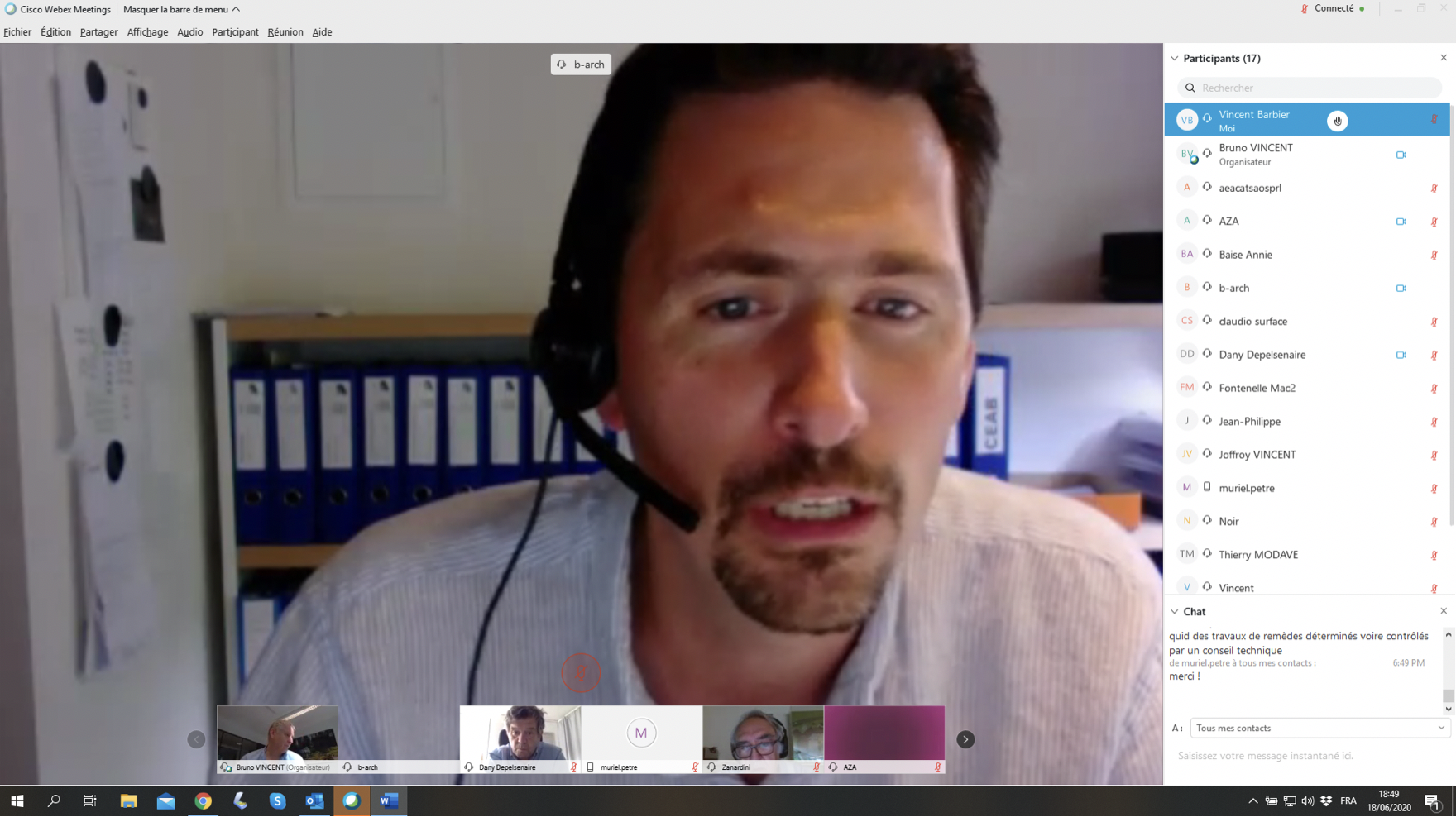Click the Dany Depelsenaire camera icon
Viewport: 1456px width, 817px height.
[x=1401, y=355]
